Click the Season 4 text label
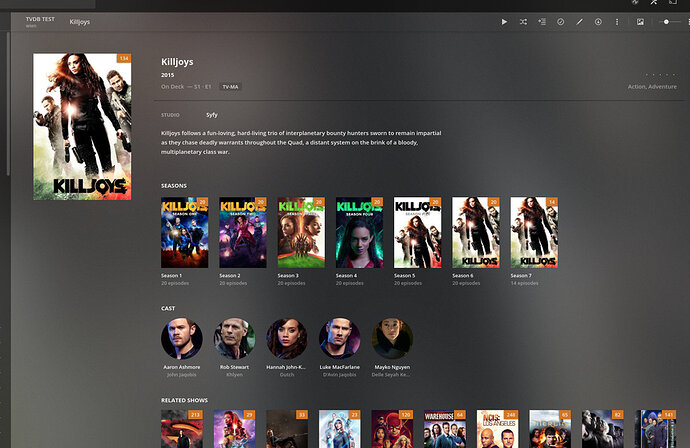The height and width of the screenshot is (448, 690). click(x=346, y=275)
